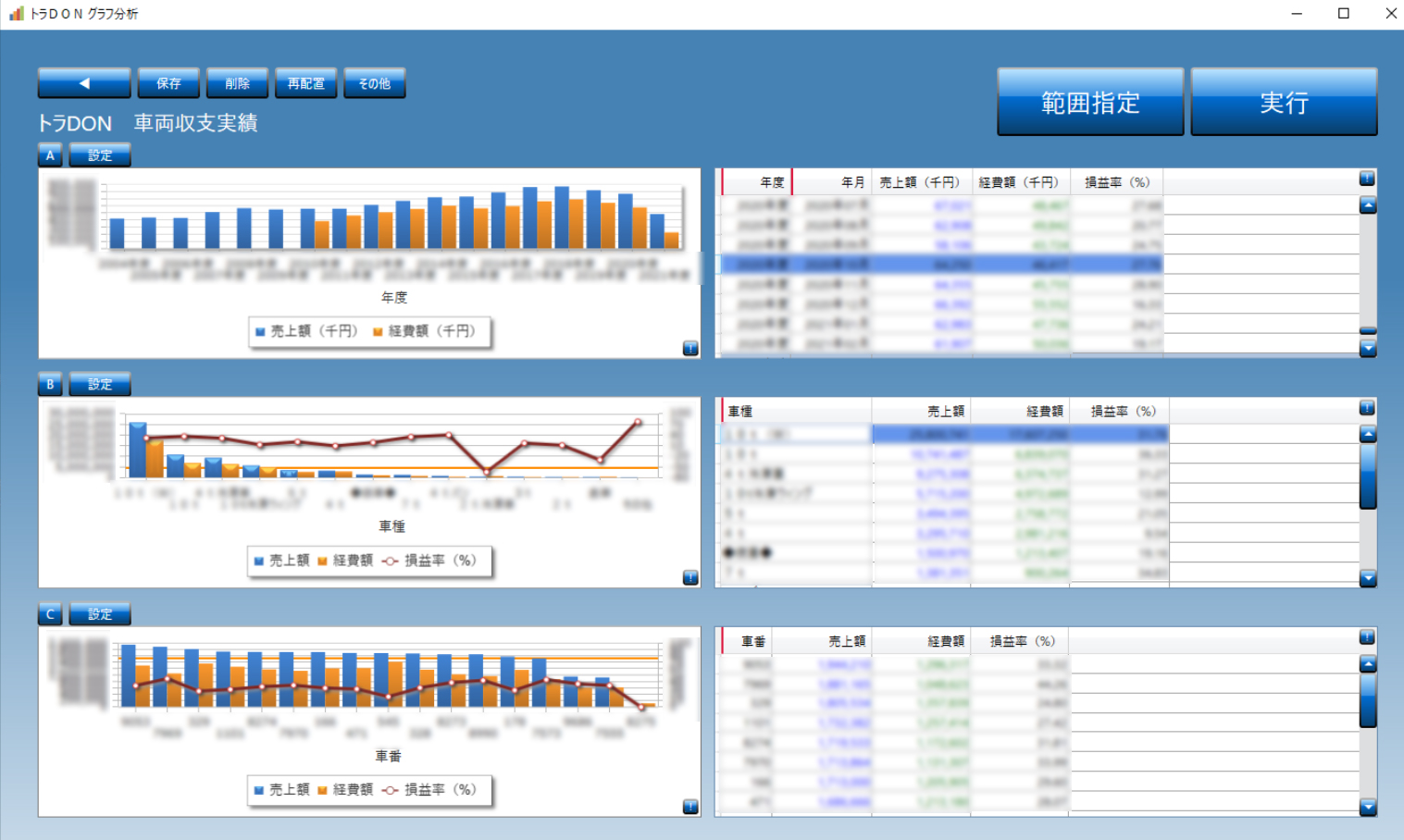Click the scroll-up arrow of table A
1404x840 pixels.
click(x=1368, y=205)
